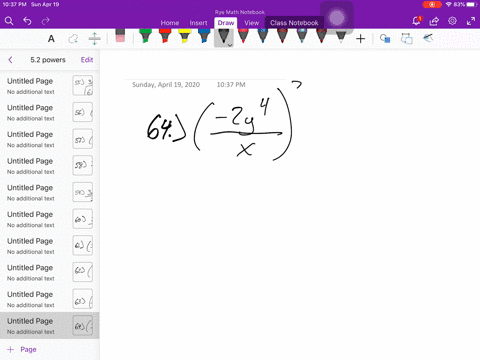Open page with thumbnail 57)
480x360 pixels.
click(49, 139)
